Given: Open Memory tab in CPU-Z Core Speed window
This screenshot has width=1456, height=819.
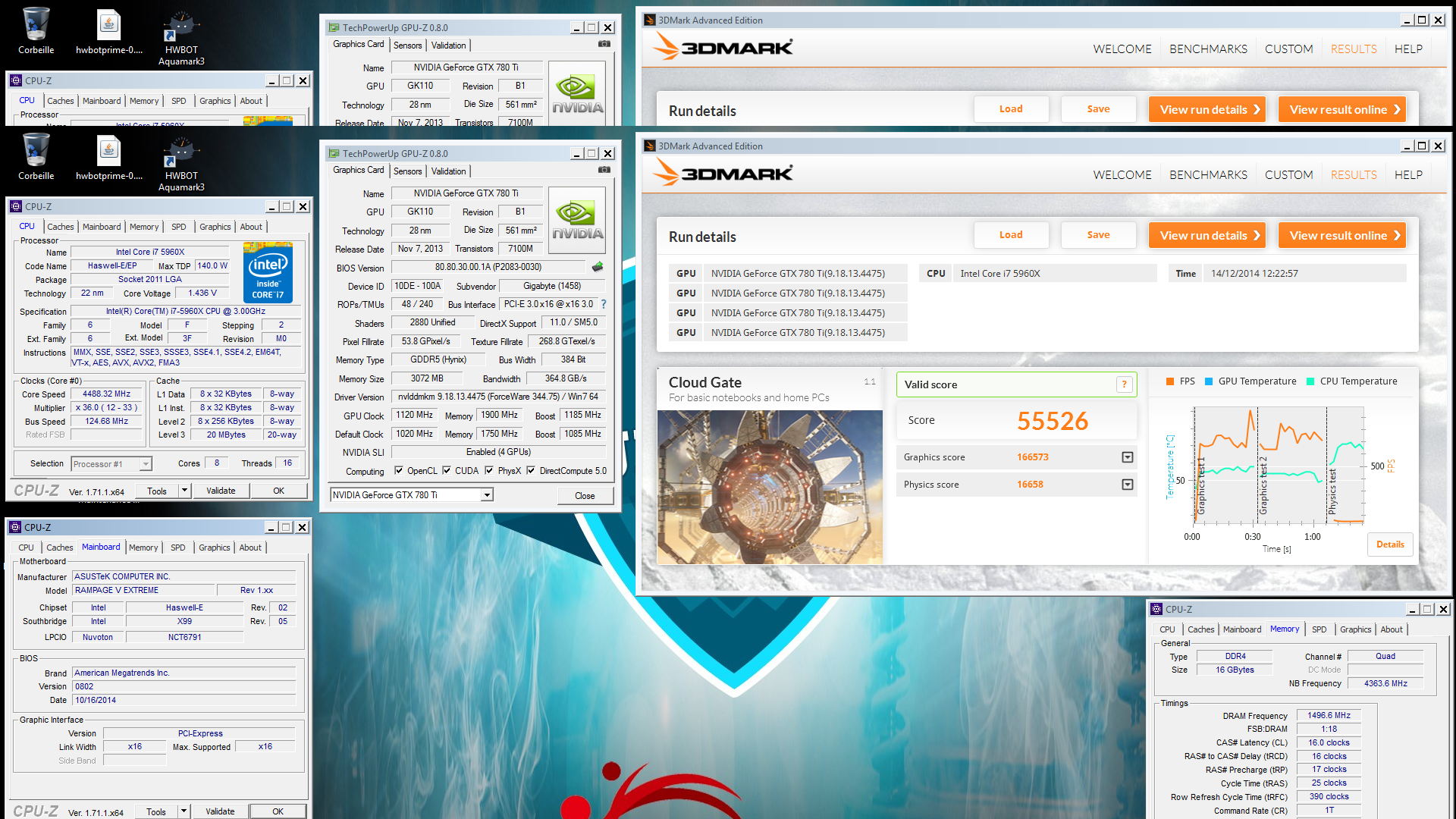Looking at the screenshot, I should (x=144, y=227).
